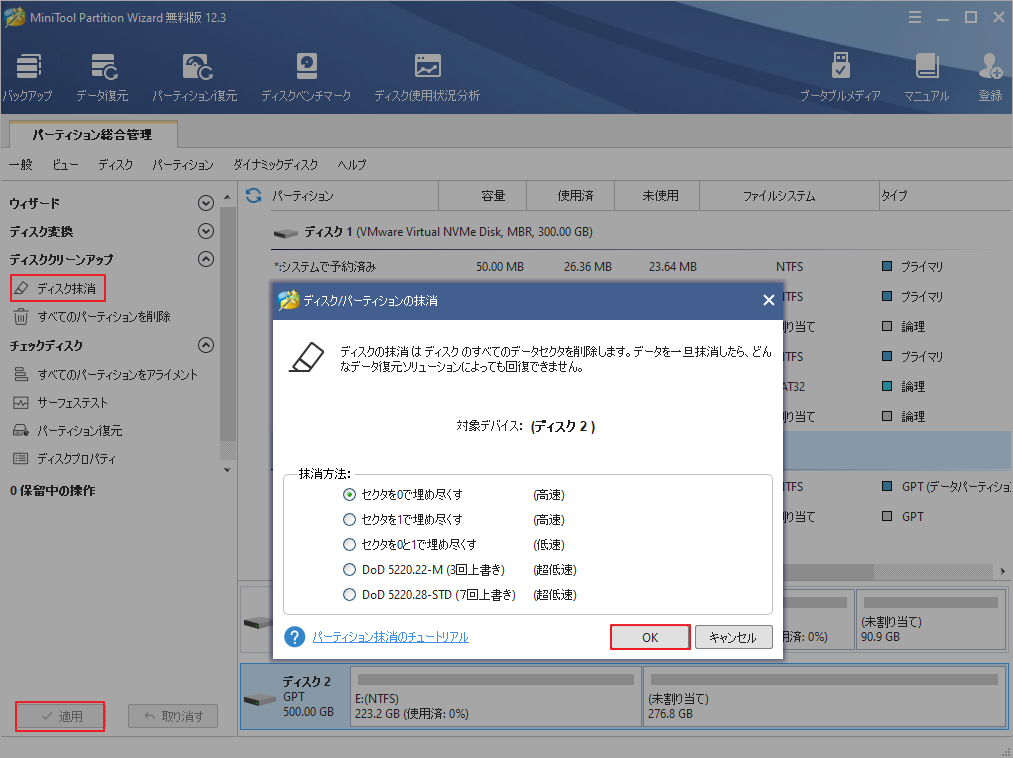The height and width of the screenshot is (758, 1013).
Task: Click the 登録 register icon
Action: 990,78
